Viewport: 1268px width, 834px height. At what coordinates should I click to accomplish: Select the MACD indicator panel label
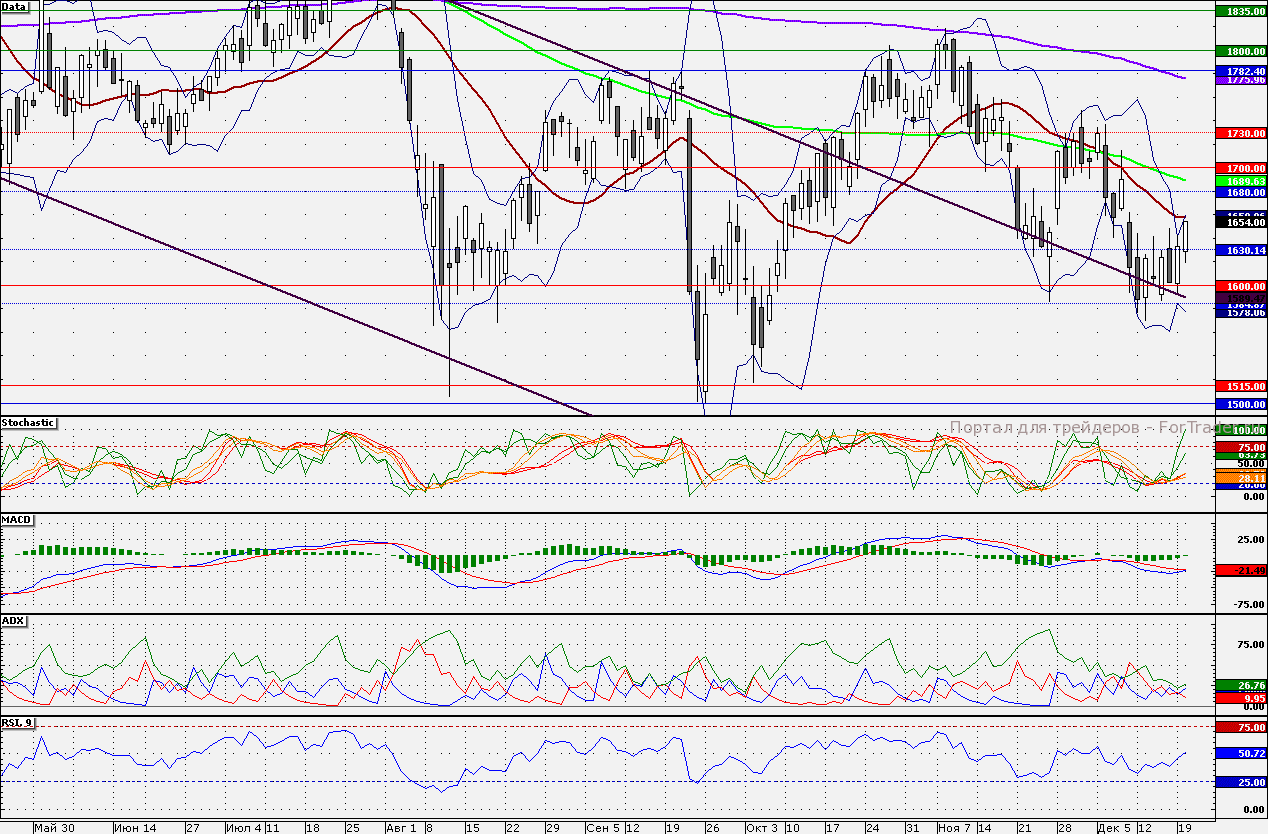point(16,521)
